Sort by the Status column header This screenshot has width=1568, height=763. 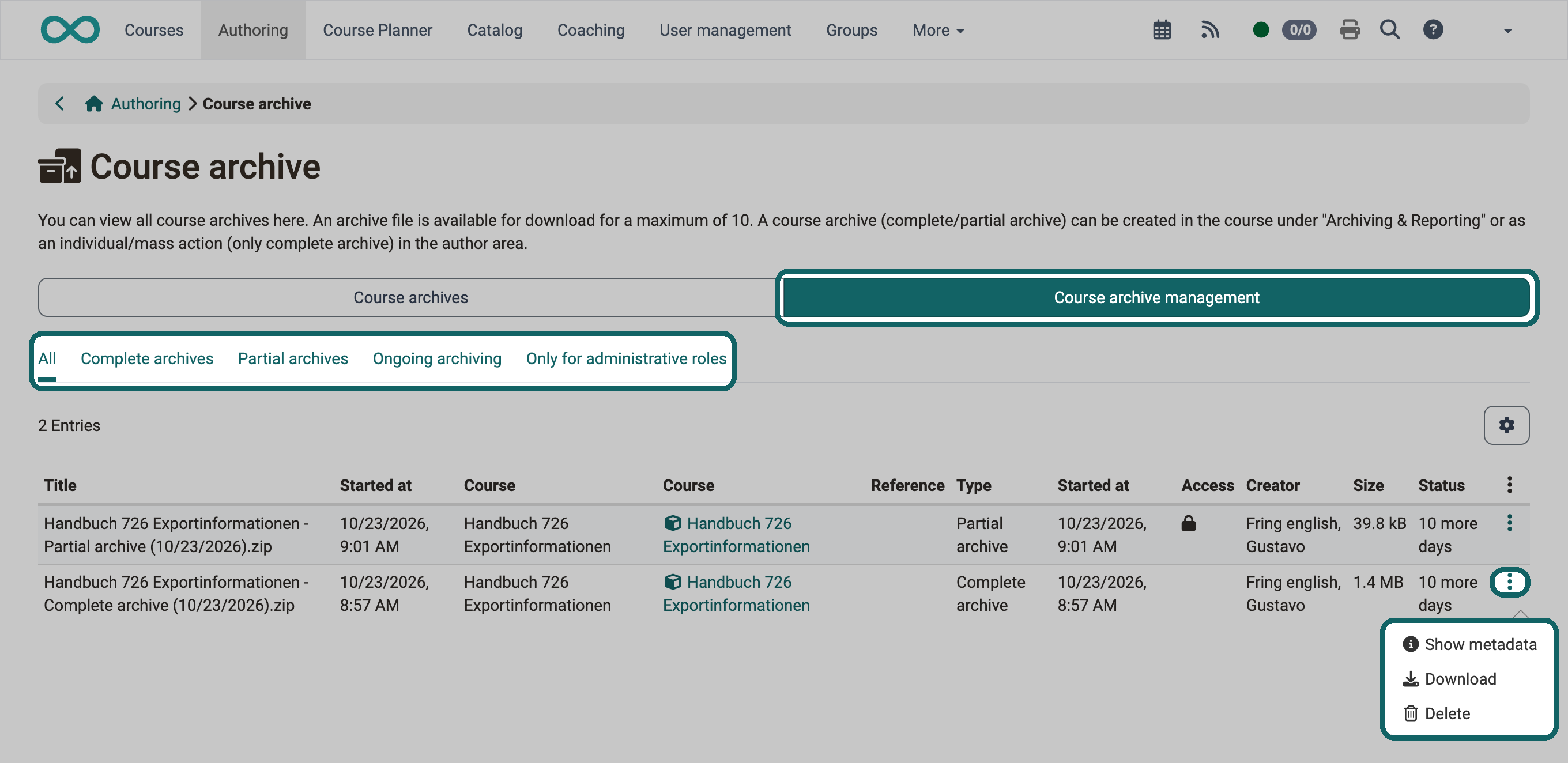click(x=1441, y=485)
